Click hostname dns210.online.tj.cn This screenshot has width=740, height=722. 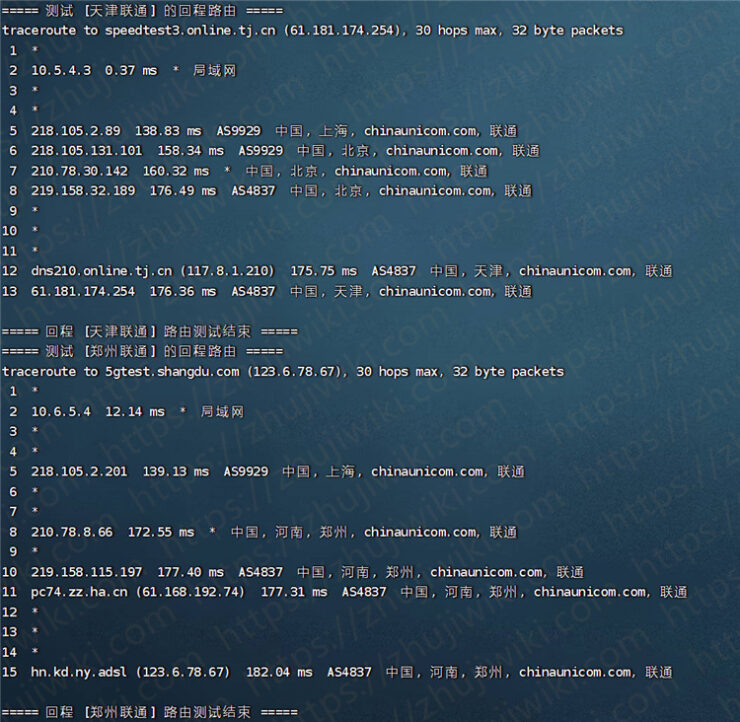click(x=102, y=271)
